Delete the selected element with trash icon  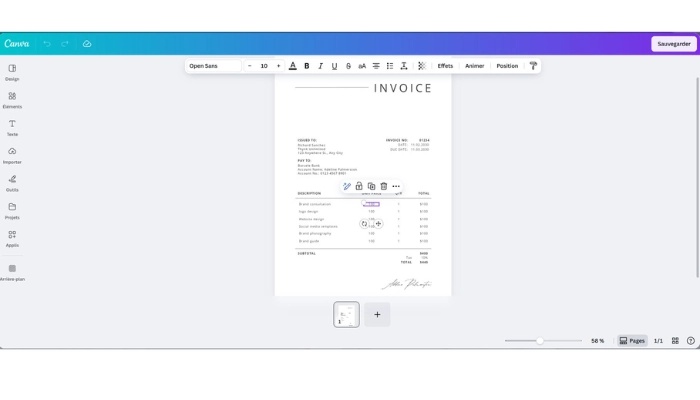point(383,186)
